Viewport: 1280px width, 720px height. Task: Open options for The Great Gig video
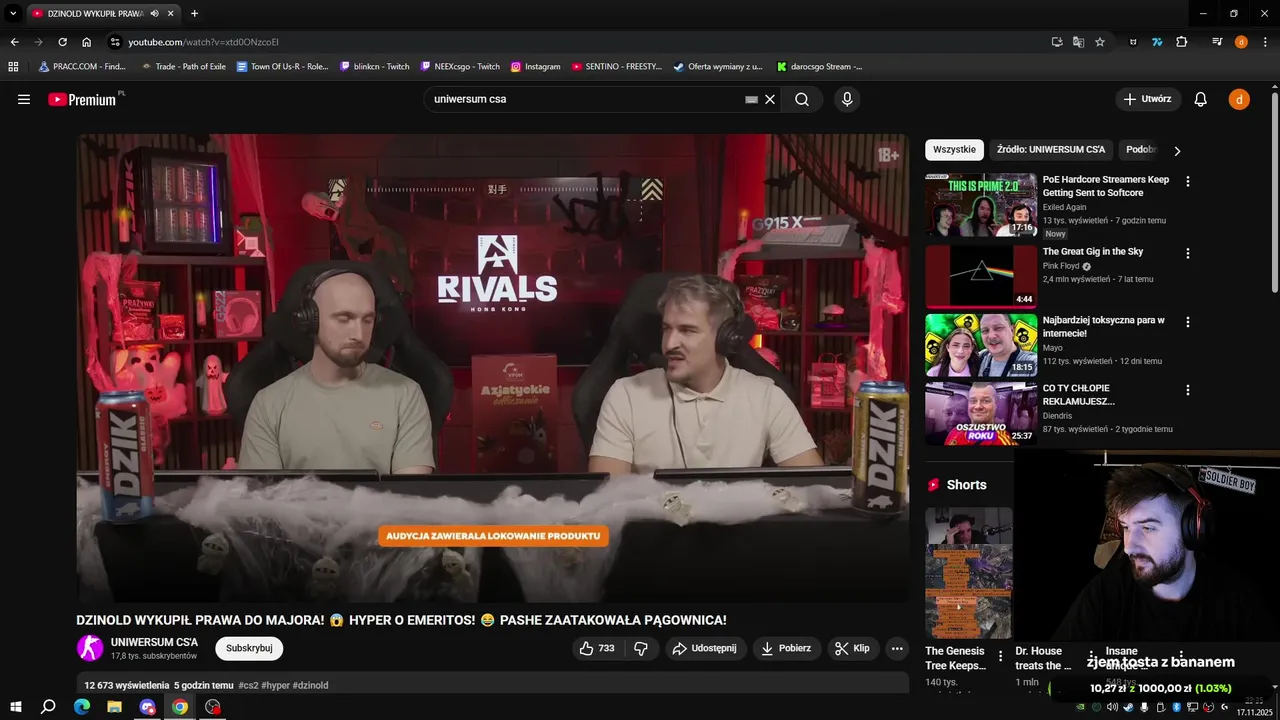click(1188, 254)
